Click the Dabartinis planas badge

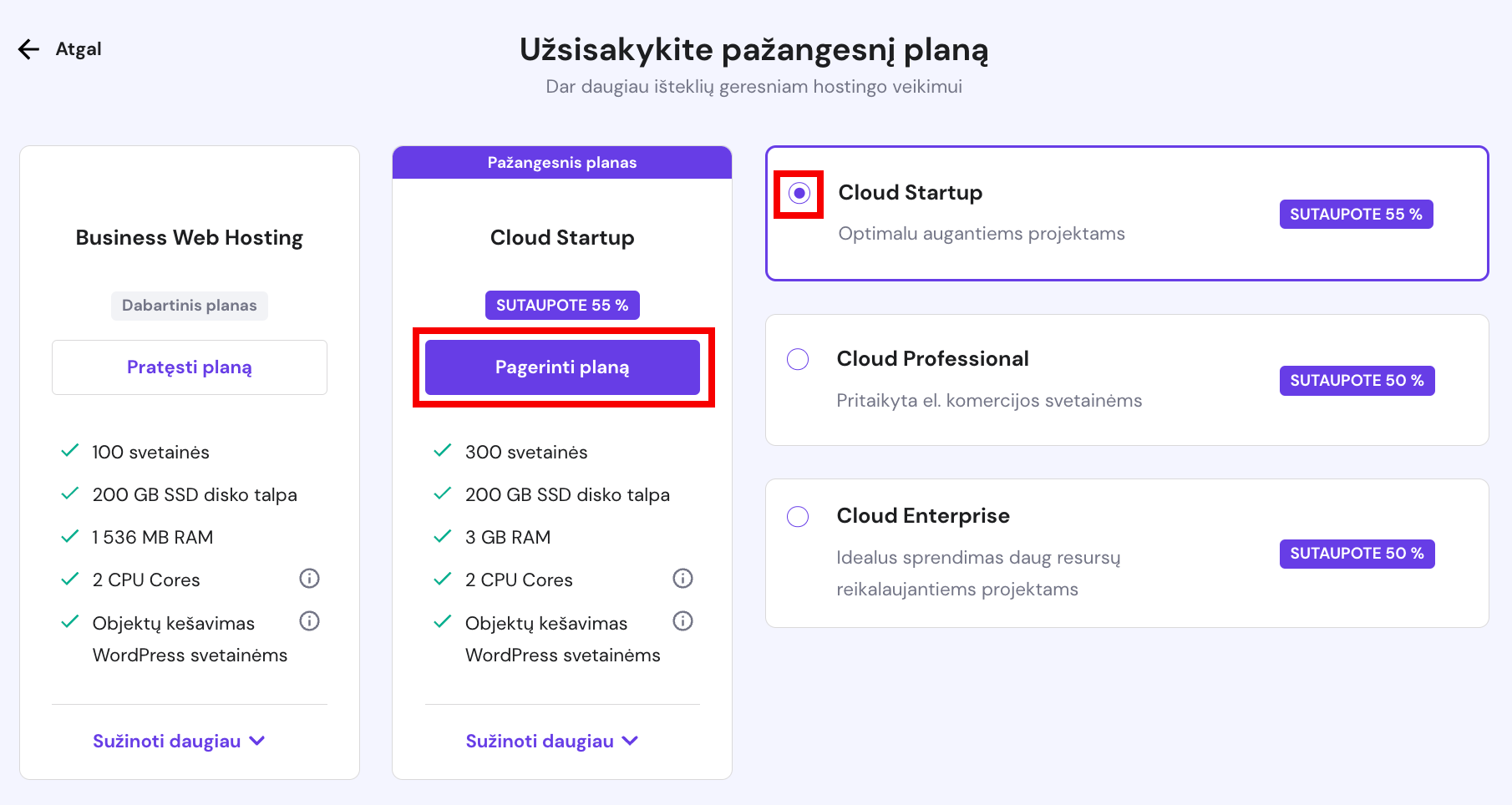(189, 305)
